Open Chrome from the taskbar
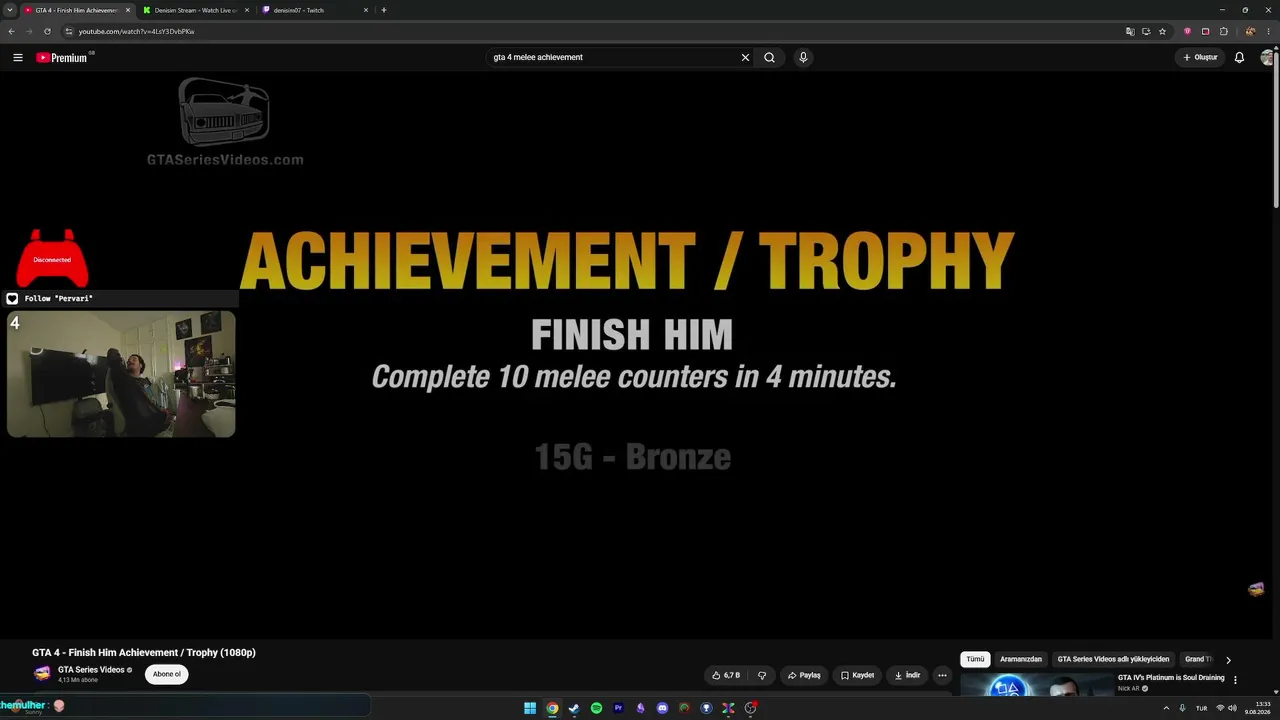This screenshot has height=720, width=1280. [552, 708]
